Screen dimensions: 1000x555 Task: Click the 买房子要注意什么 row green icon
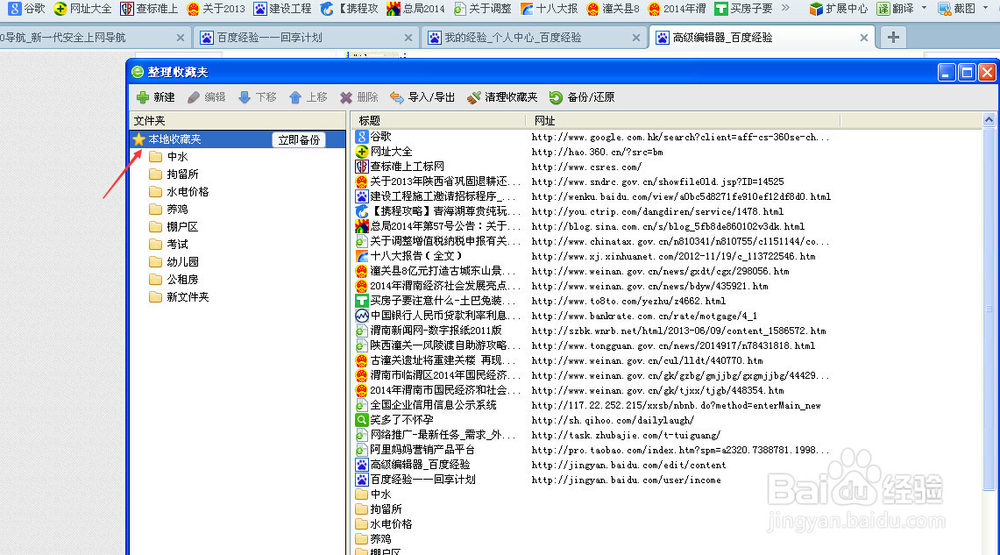362,300
